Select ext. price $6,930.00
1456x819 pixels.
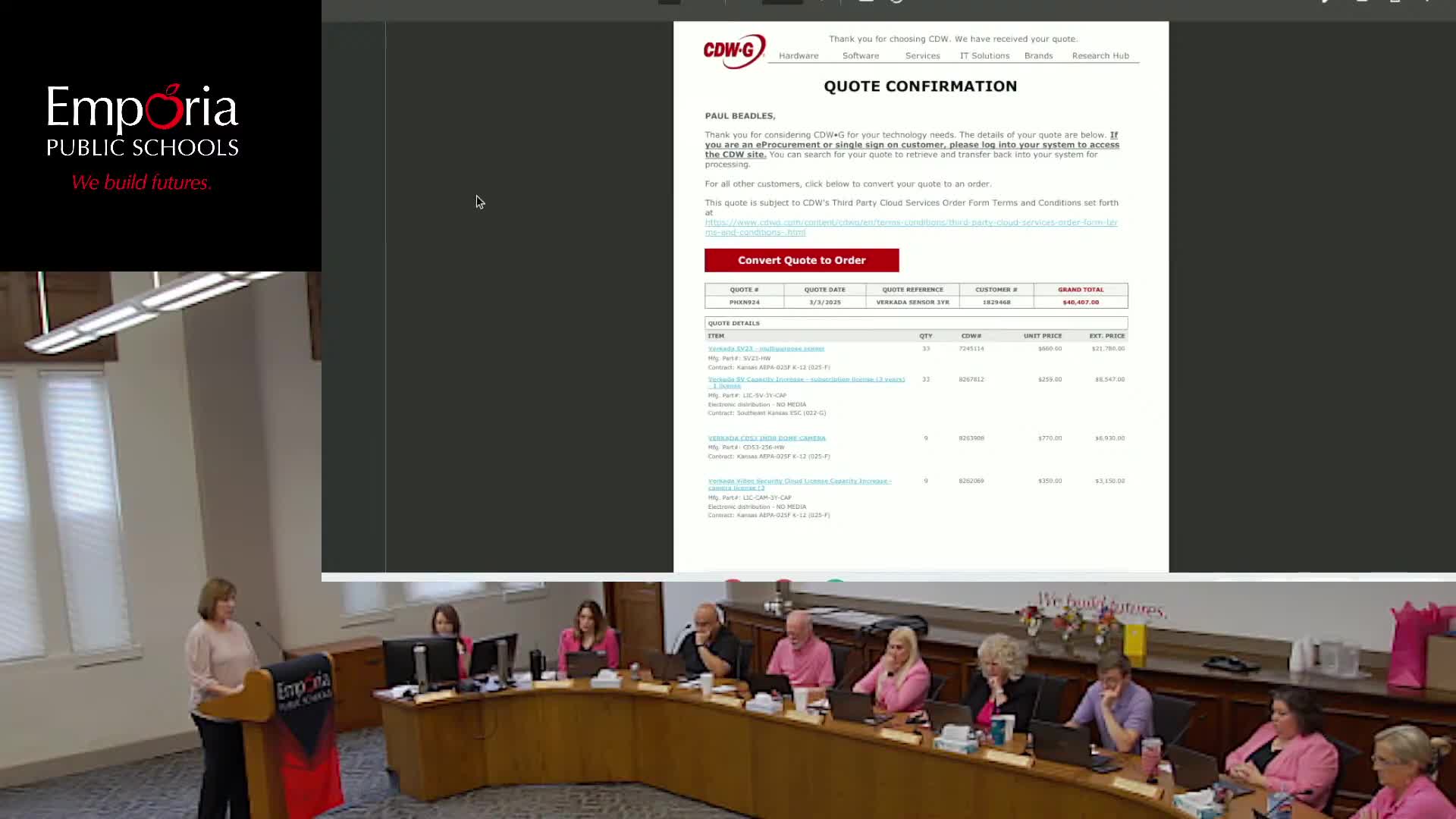pyautogui.click(x=1109, y=438)
